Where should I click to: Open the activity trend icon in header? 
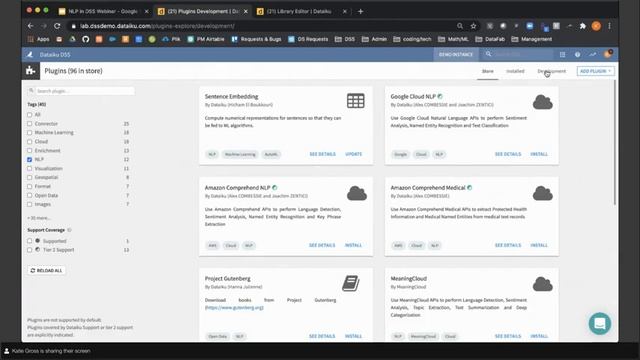593,54
